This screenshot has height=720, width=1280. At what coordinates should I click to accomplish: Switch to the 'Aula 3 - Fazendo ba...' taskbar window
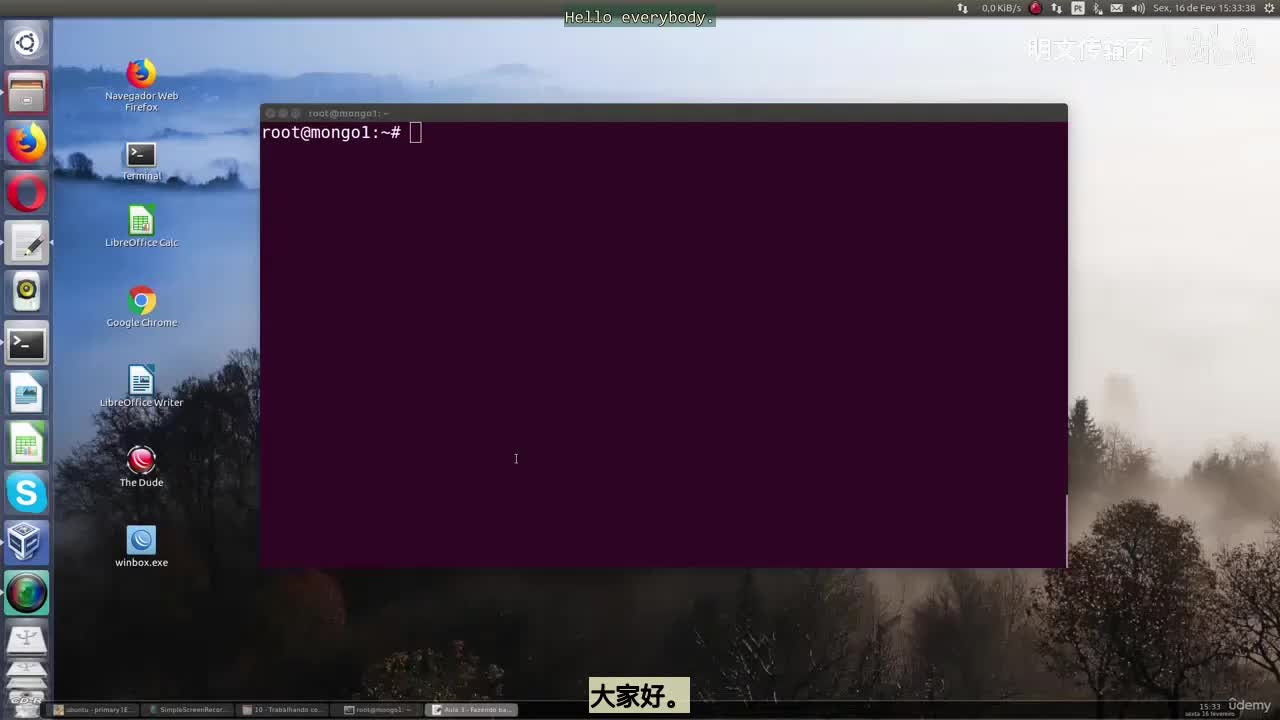(x=473, y=710)
